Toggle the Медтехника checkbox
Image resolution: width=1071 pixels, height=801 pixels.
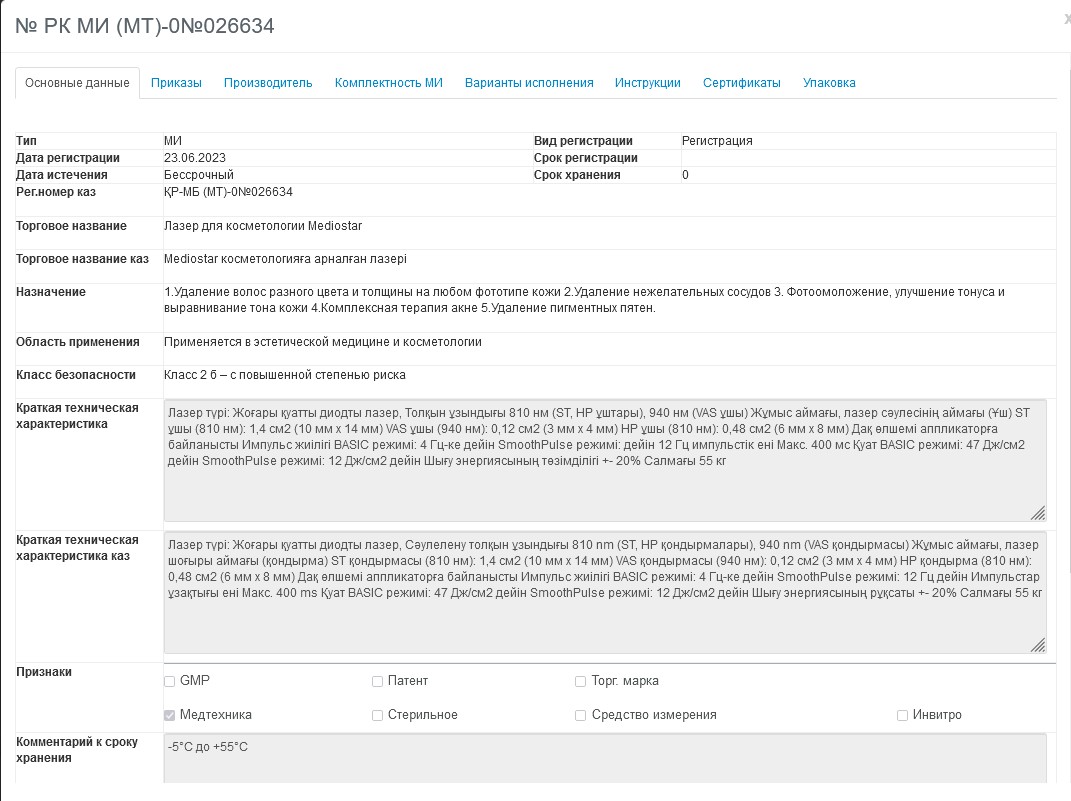[x=170, y=716]
